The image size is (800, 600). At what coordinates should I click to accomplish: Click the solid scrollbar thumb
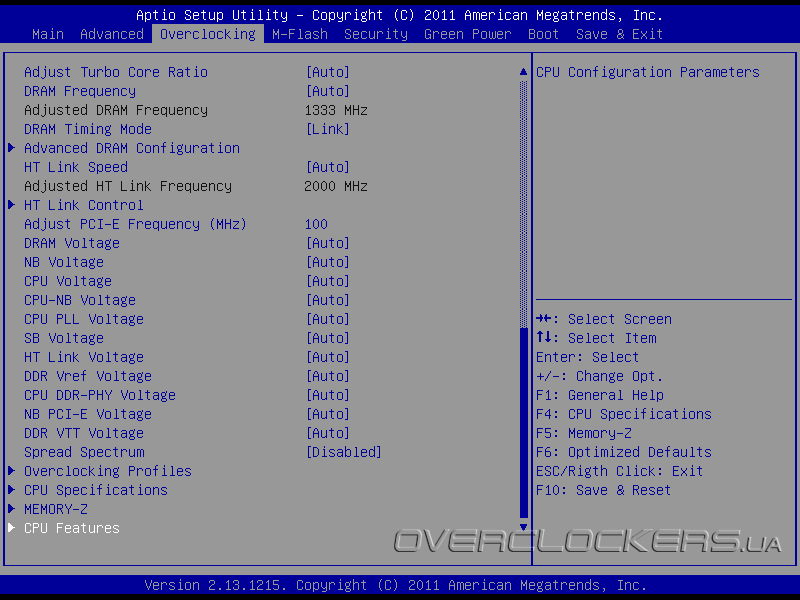coord(523,423)
